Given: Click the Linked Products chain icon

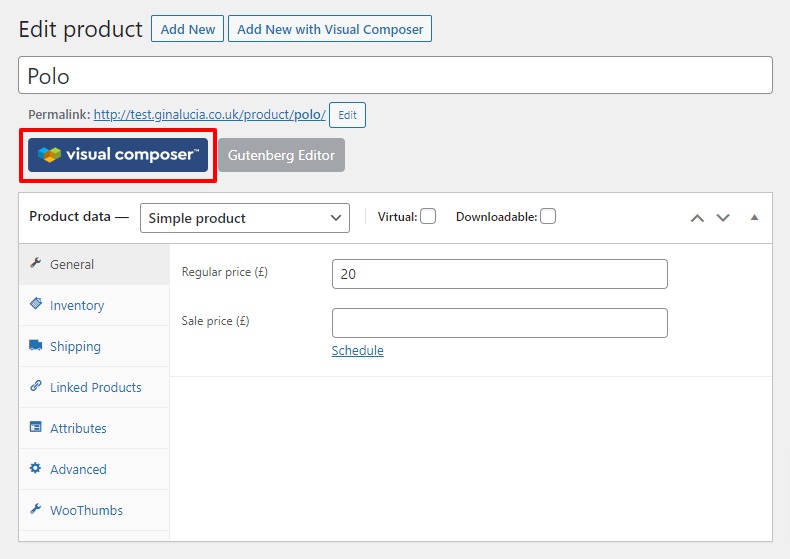Looking at the screenshot, I should pos(36,386).
